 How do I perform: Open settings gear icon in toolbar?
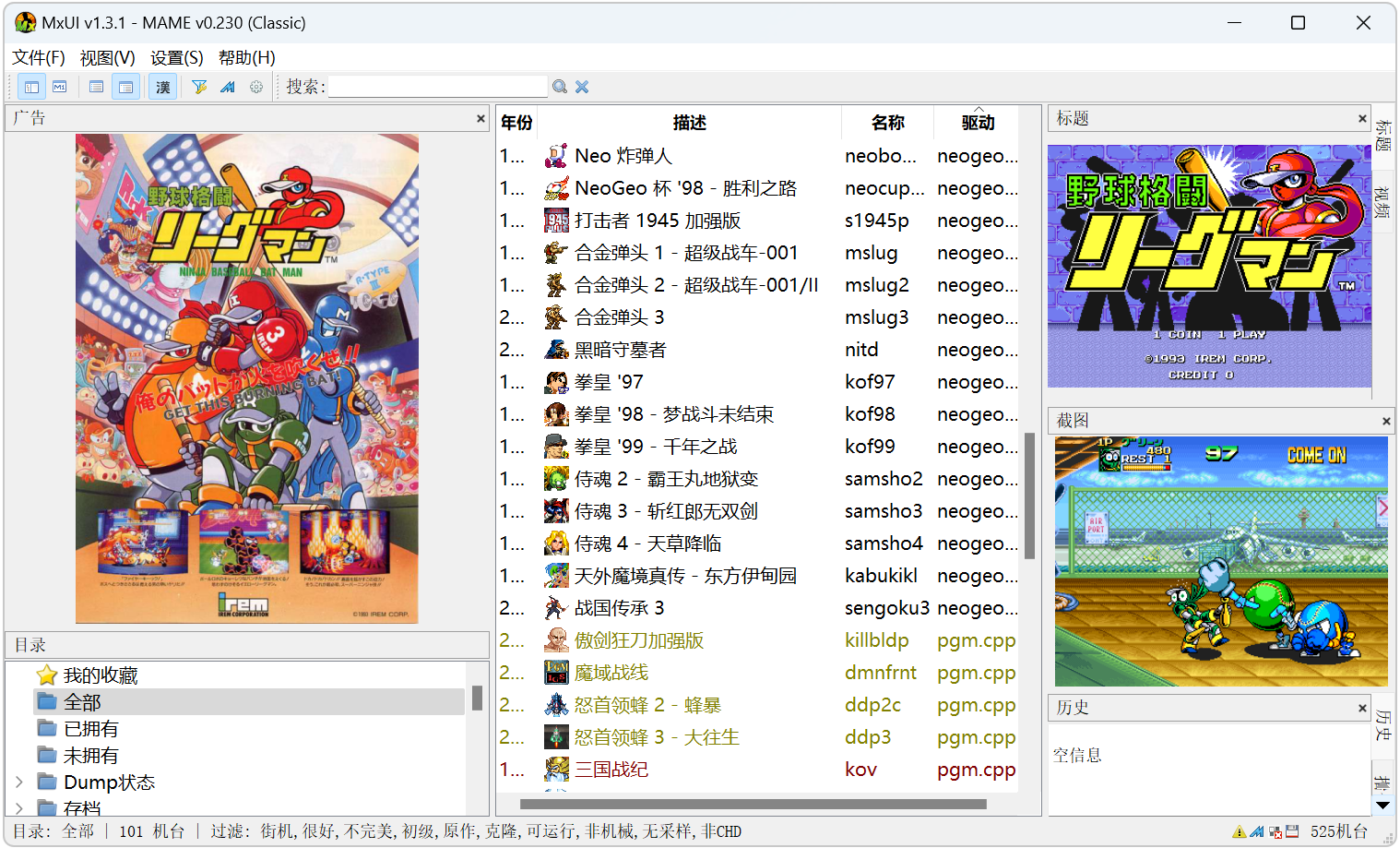(256, 87)
